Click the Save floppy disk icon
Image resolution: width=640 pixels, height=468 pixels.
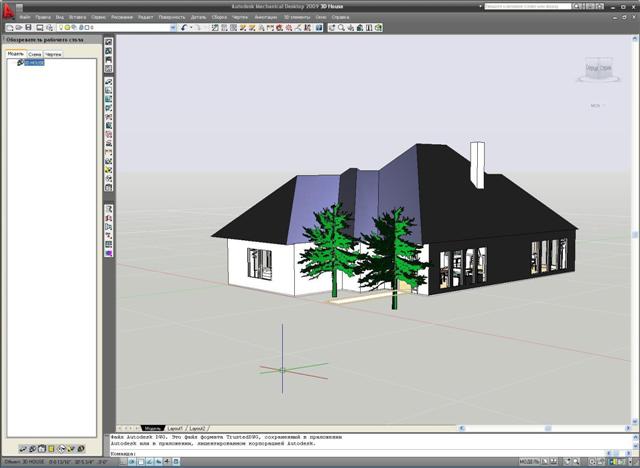tap(28, 28)
